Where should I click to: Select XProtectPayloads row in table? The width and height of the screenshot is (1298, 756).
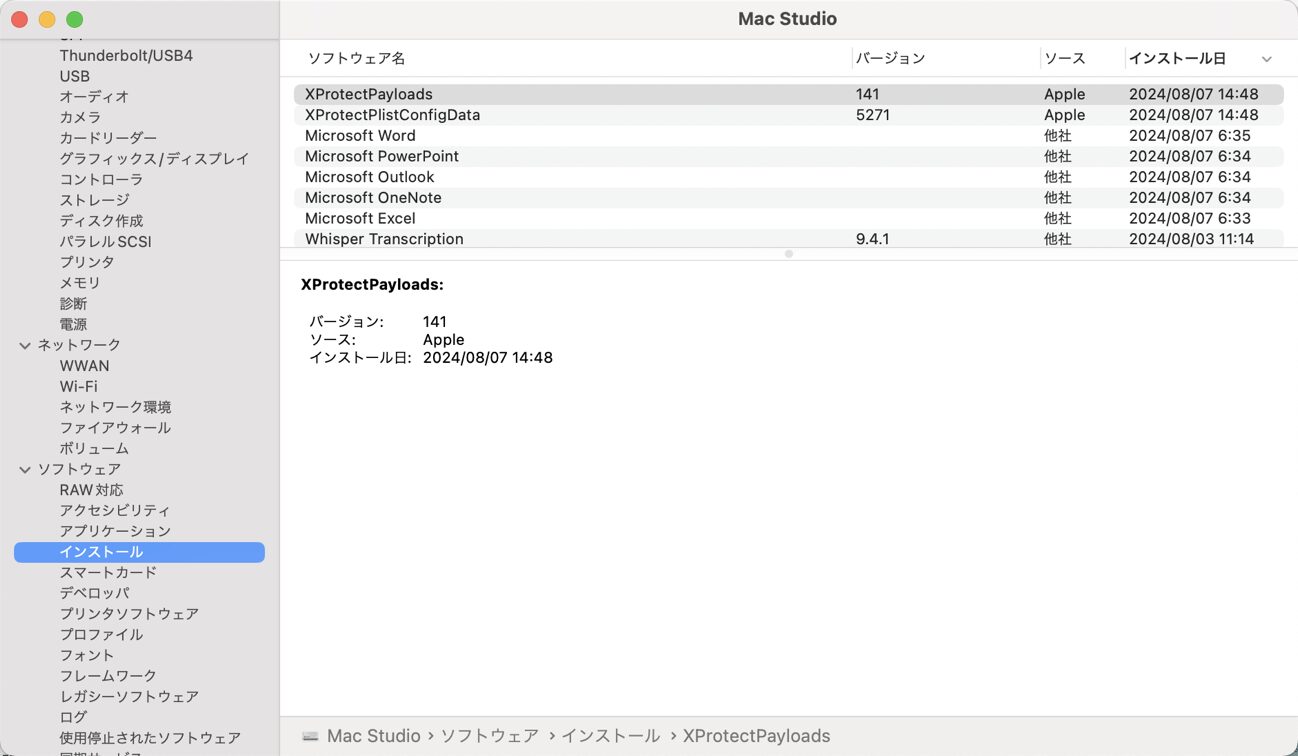point(788,94)
